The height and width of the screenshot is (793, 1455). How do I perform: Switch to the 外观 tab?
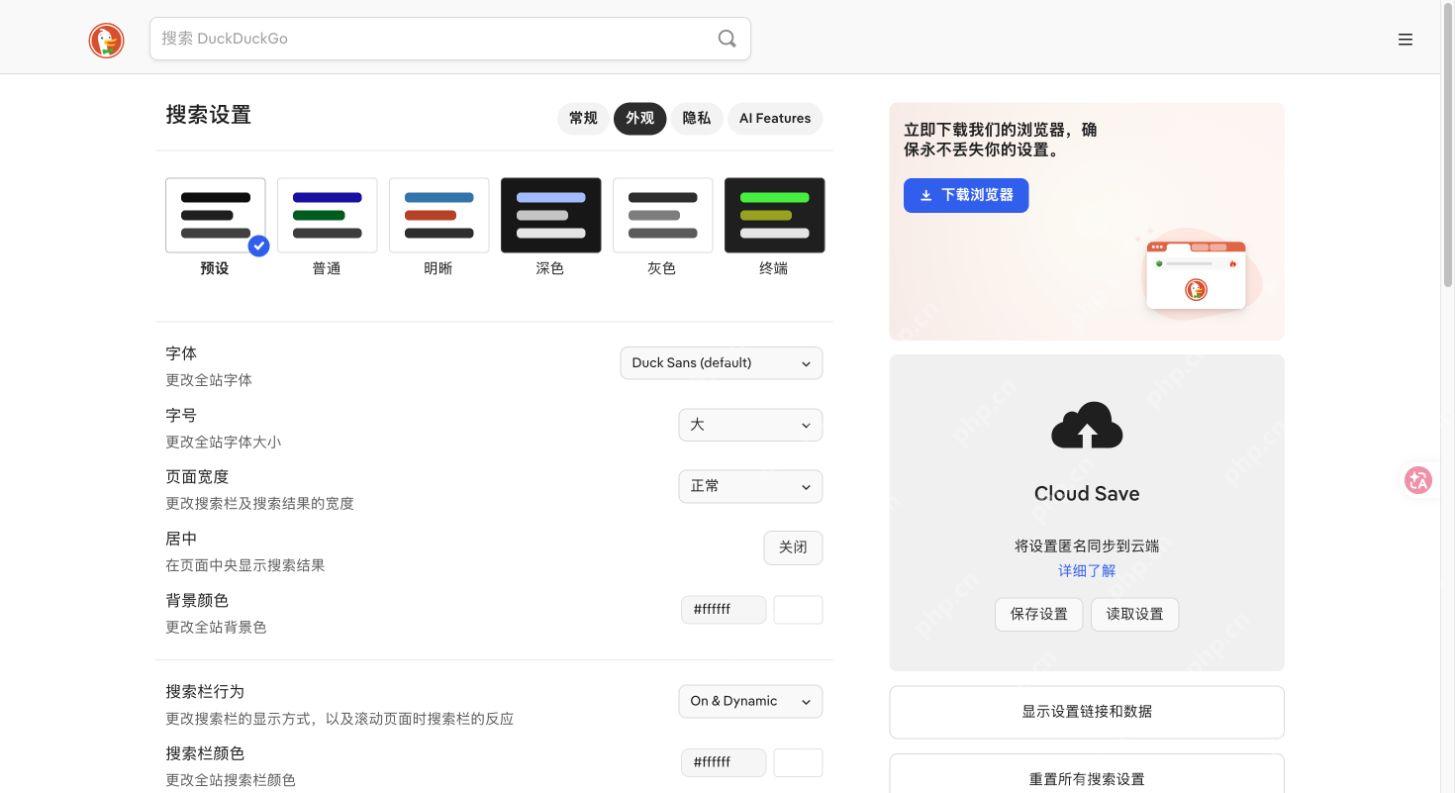[x=640, y=118]
